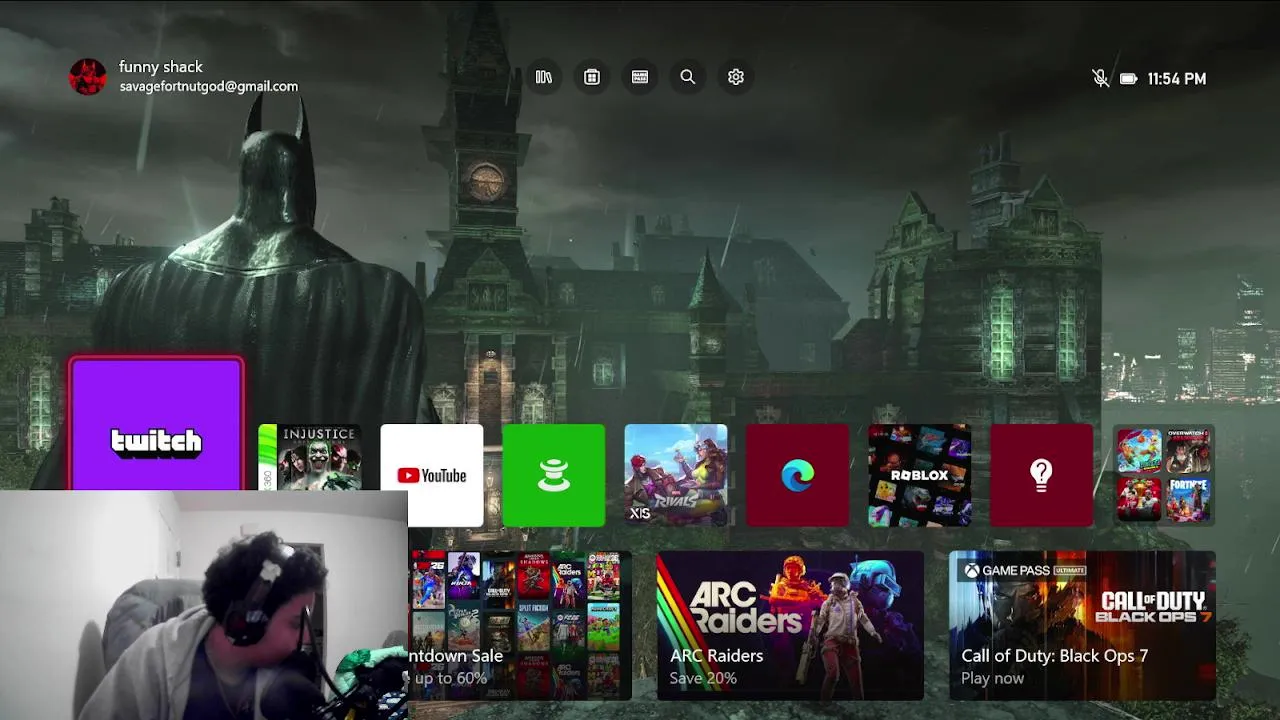Click the muted microphone status icon
Viewport: 1280px width, 720px height.
click(1100, 78)
